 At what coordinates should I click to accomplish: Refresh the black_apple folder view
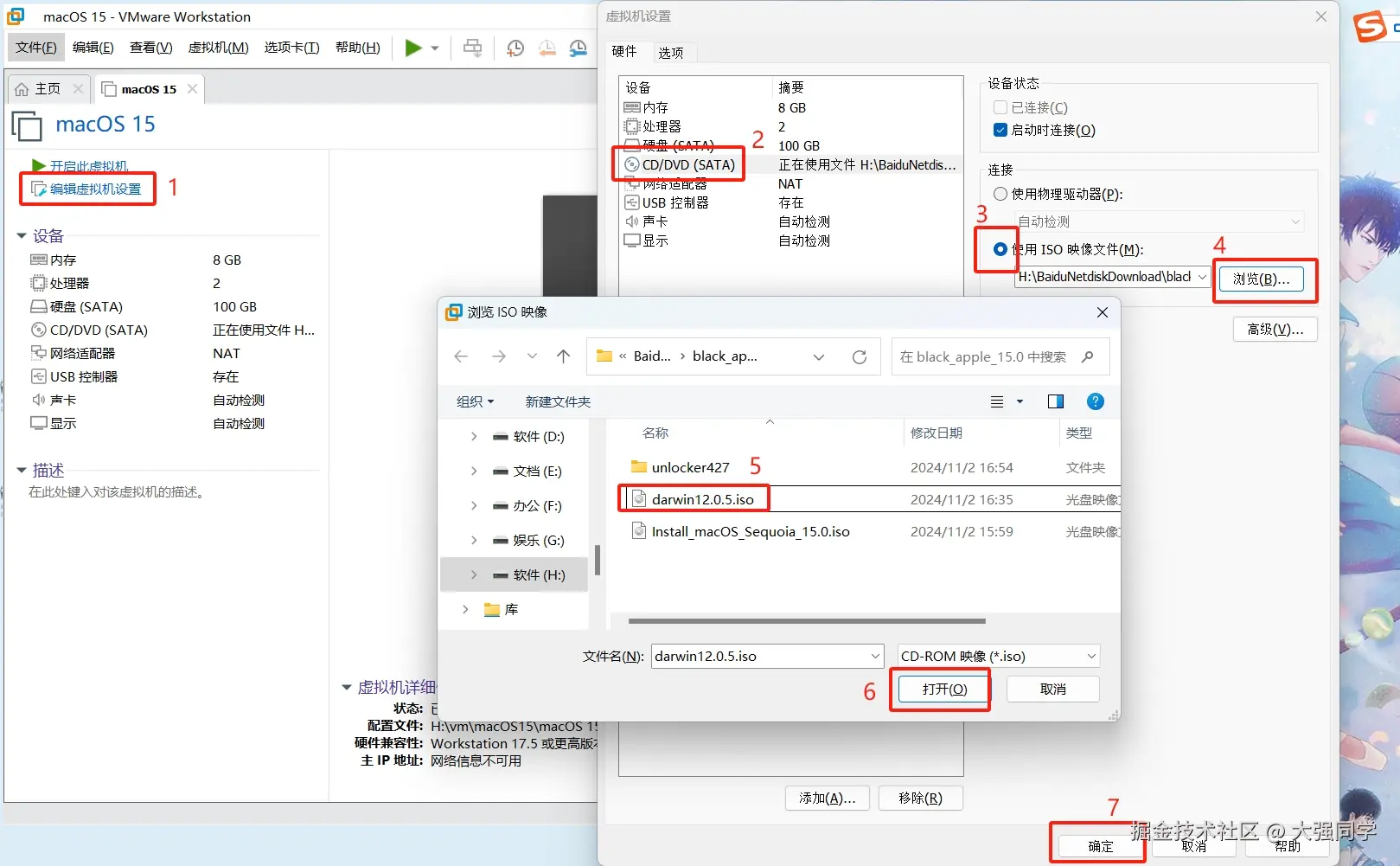tap(860, 356)
